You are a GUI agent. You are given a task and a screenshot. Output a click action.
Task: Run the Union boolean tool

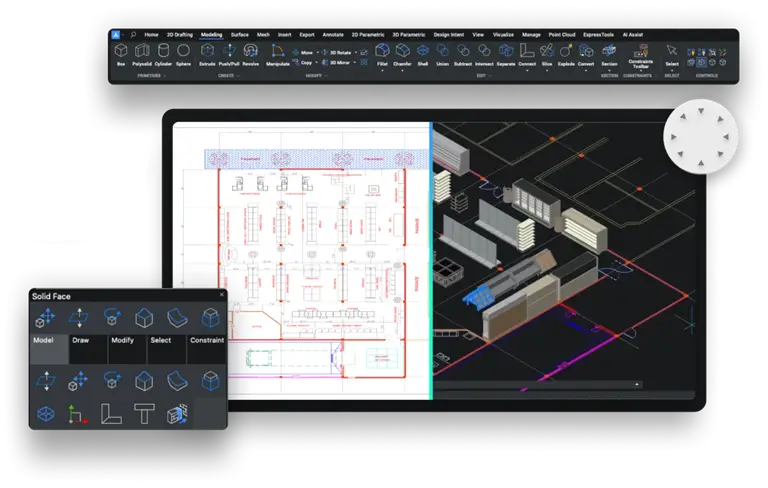coord(442,54)
